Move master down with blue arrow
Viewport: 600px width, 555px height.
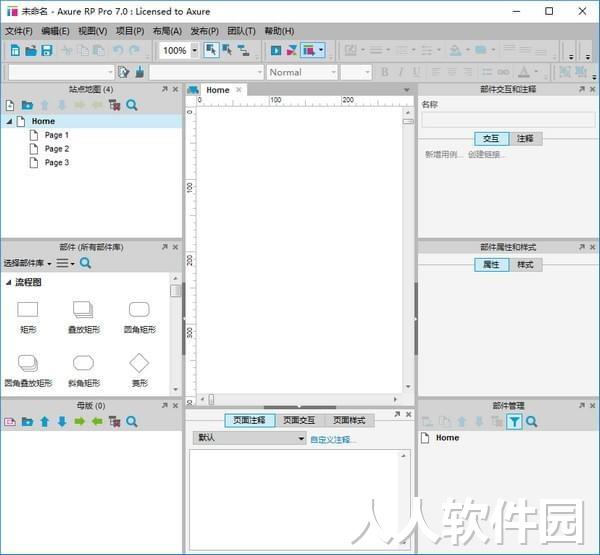pos(62,422)
